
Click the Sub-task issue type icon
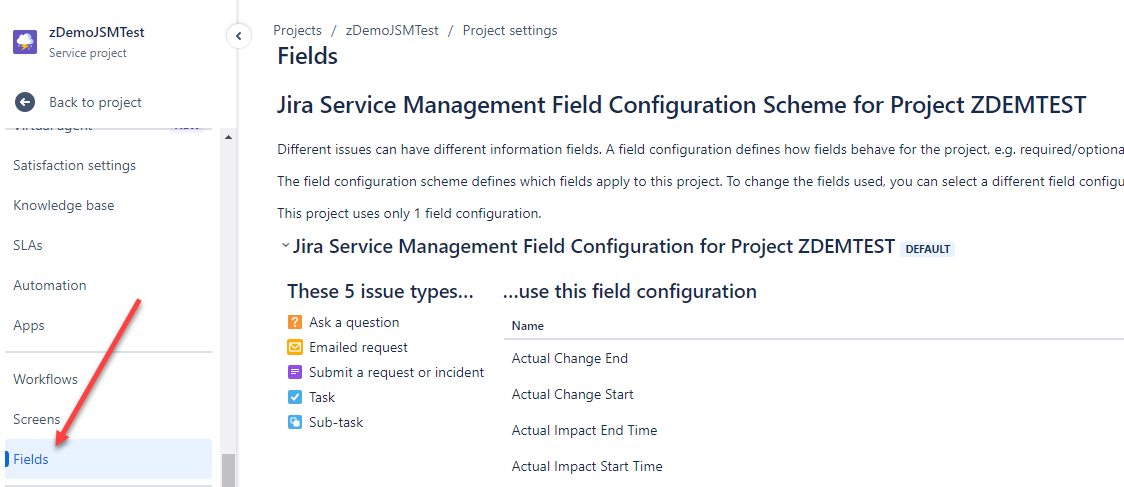[x=295, y=422]
